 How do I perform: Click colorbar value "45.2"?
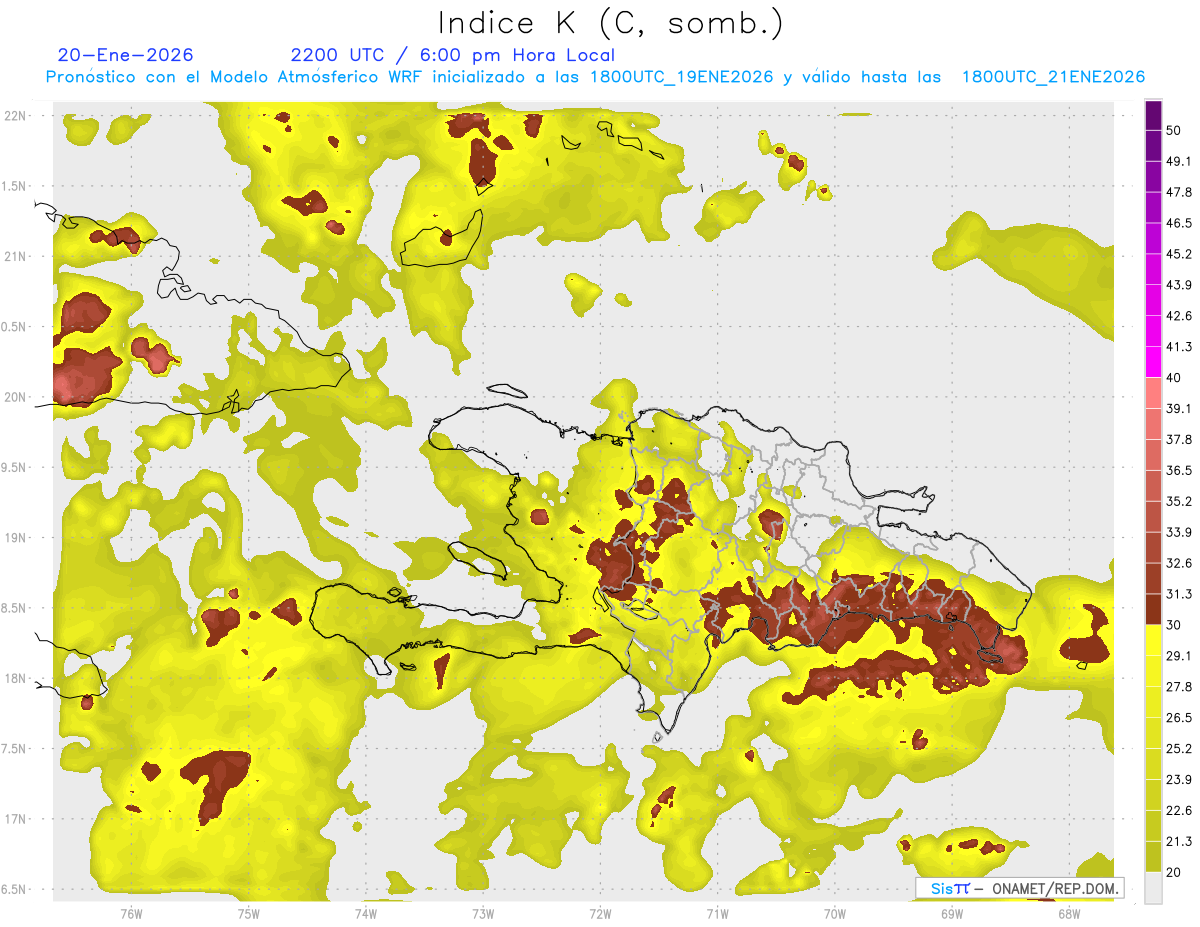click(x=1179, y=254)
